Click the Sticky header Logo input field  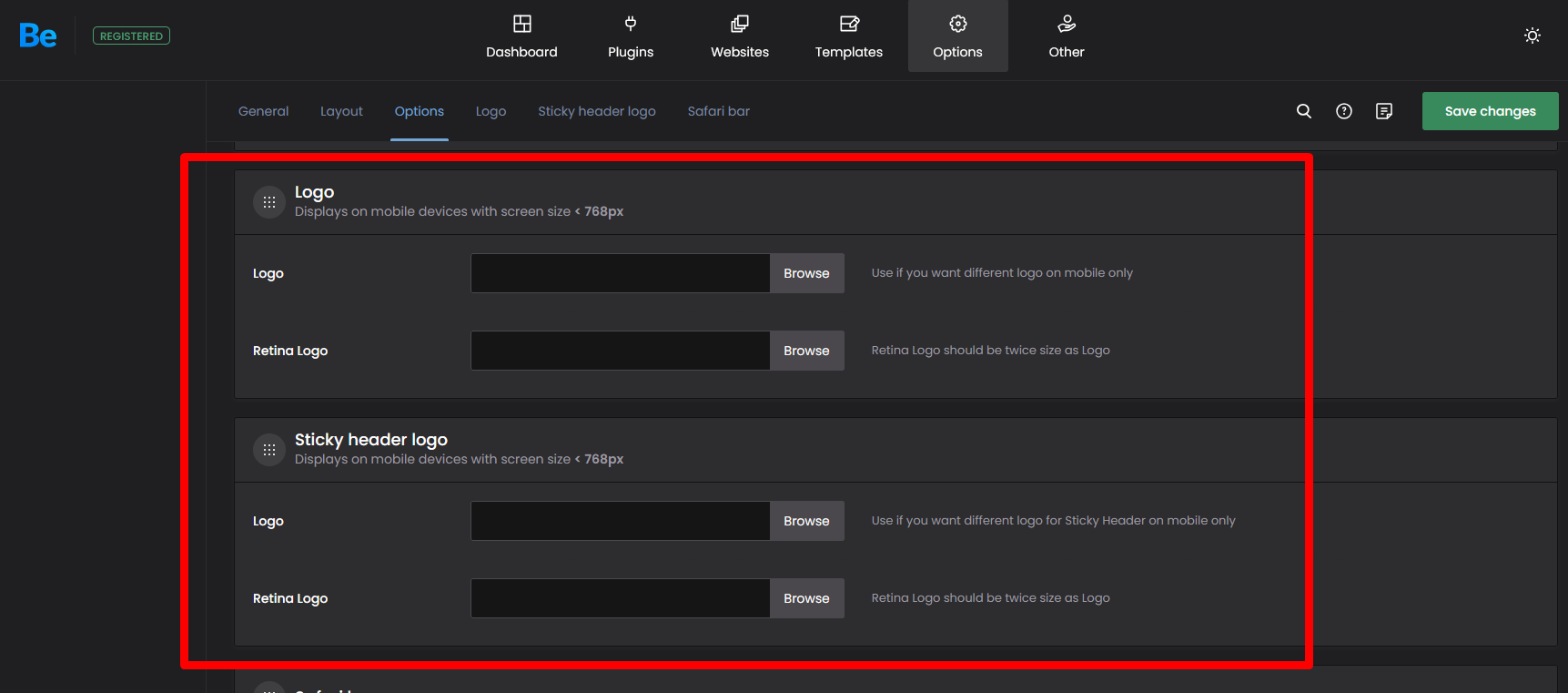[620, 521]
